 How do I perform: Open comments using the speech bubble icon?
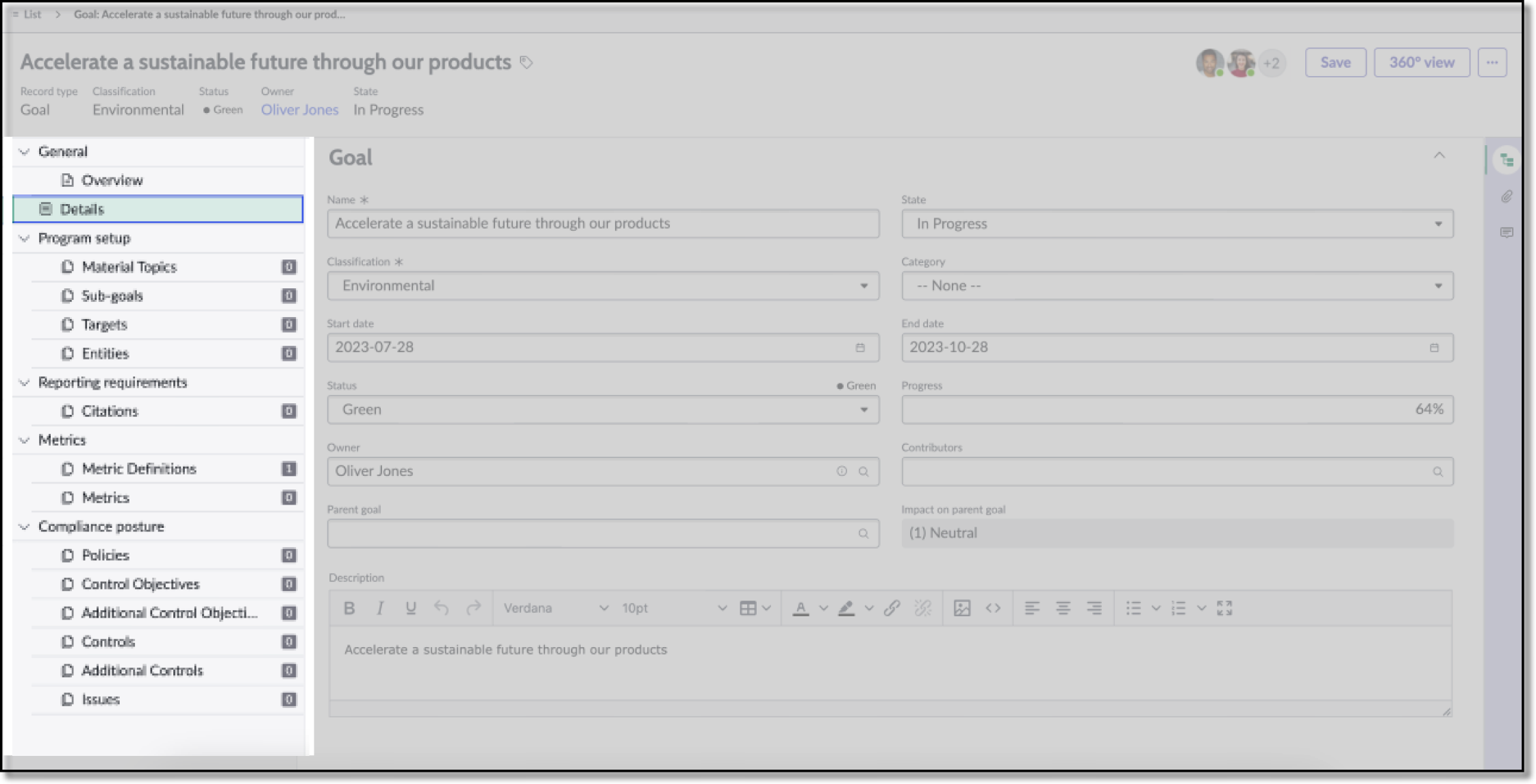click(x=1506, y=233)
